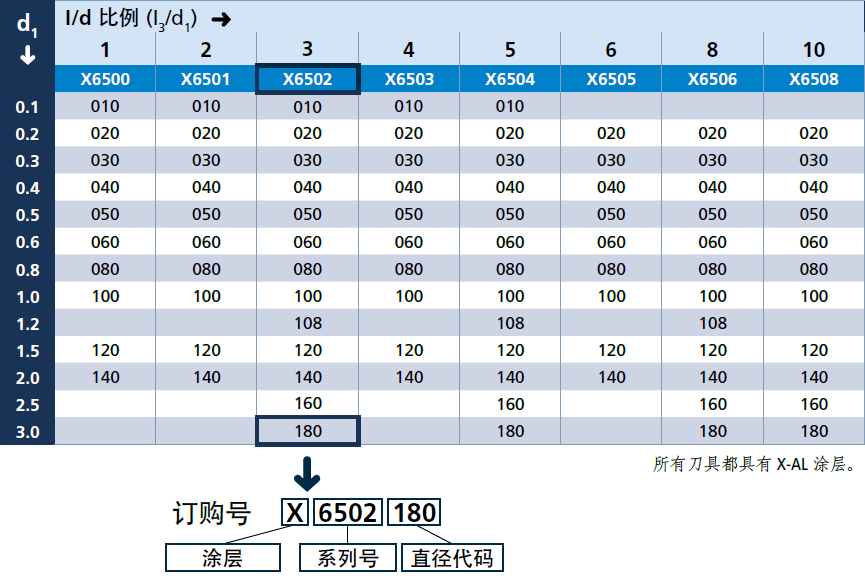Click 108 in the X6506 column

click(713, 323)
